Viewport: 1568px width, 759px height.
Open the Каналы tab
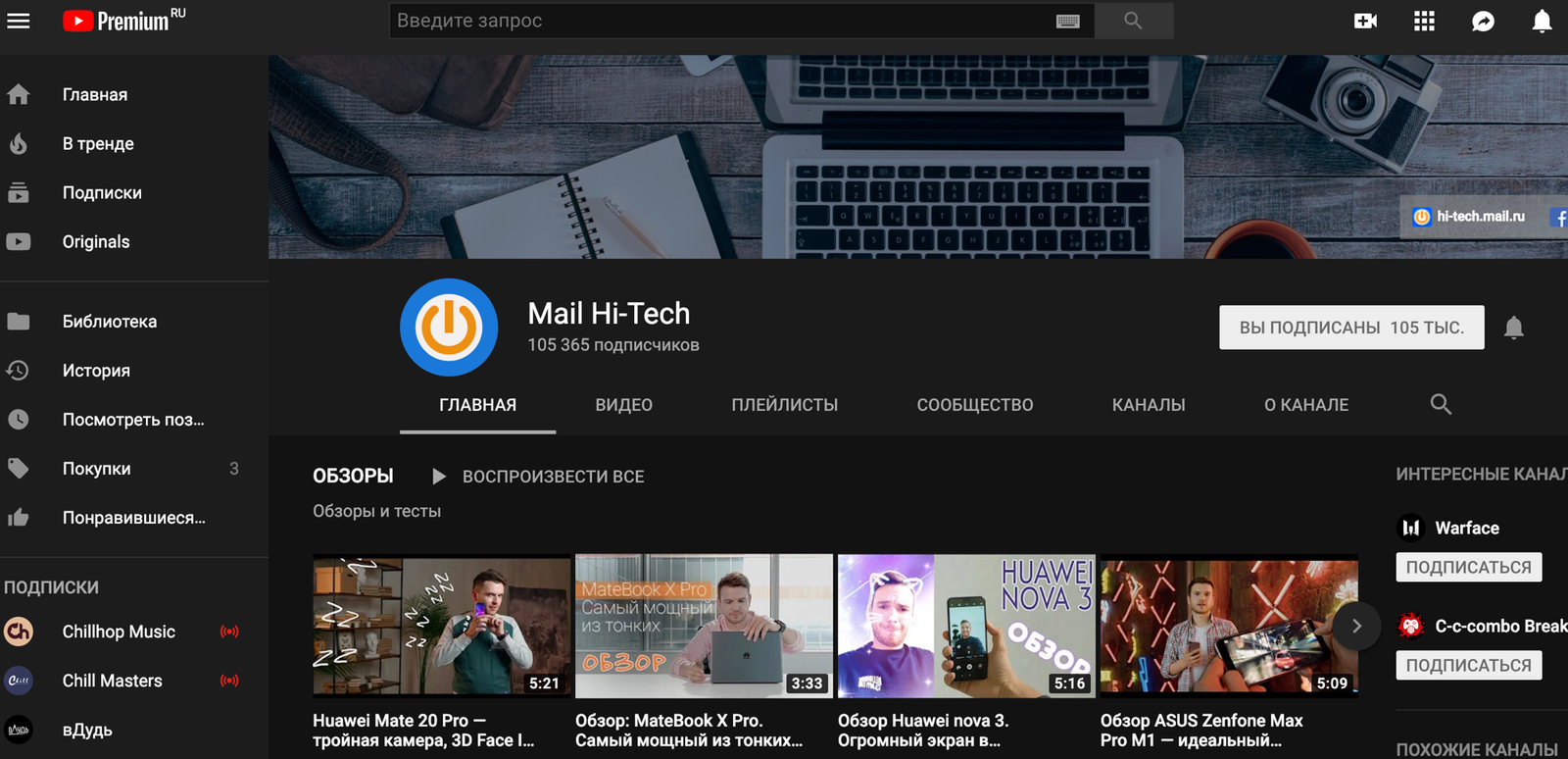[x=1149, y=405]
